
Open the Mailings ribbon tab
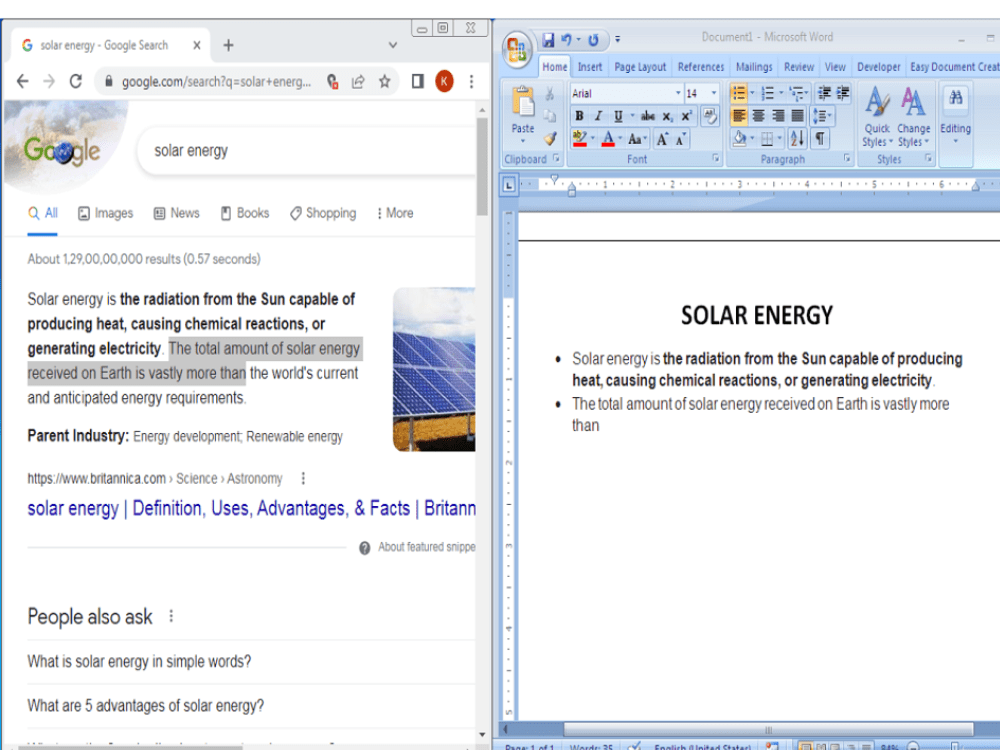click(754, 67)
